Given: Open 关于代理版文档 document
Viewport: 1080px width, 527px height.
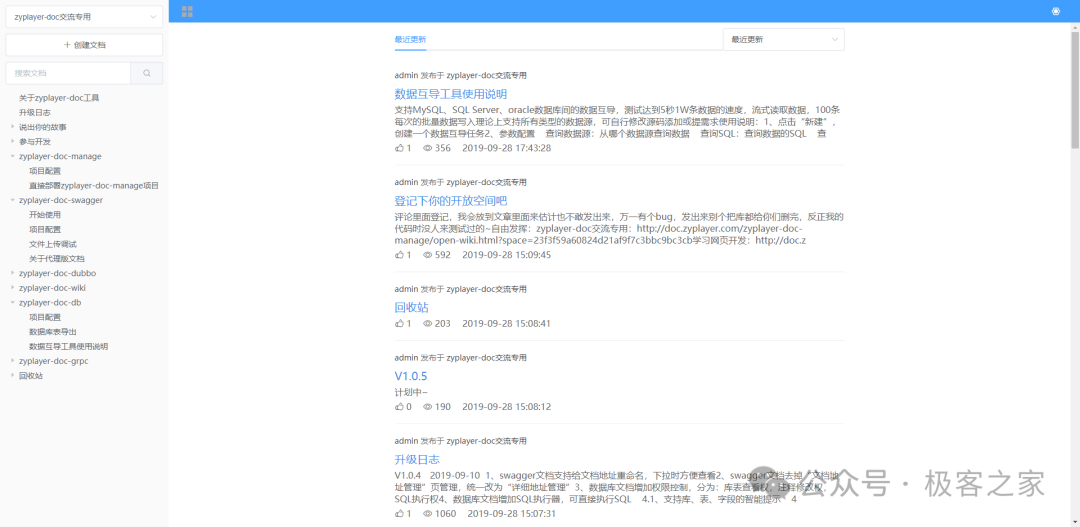Looking at the screenshot, I should tap(56, 258).
